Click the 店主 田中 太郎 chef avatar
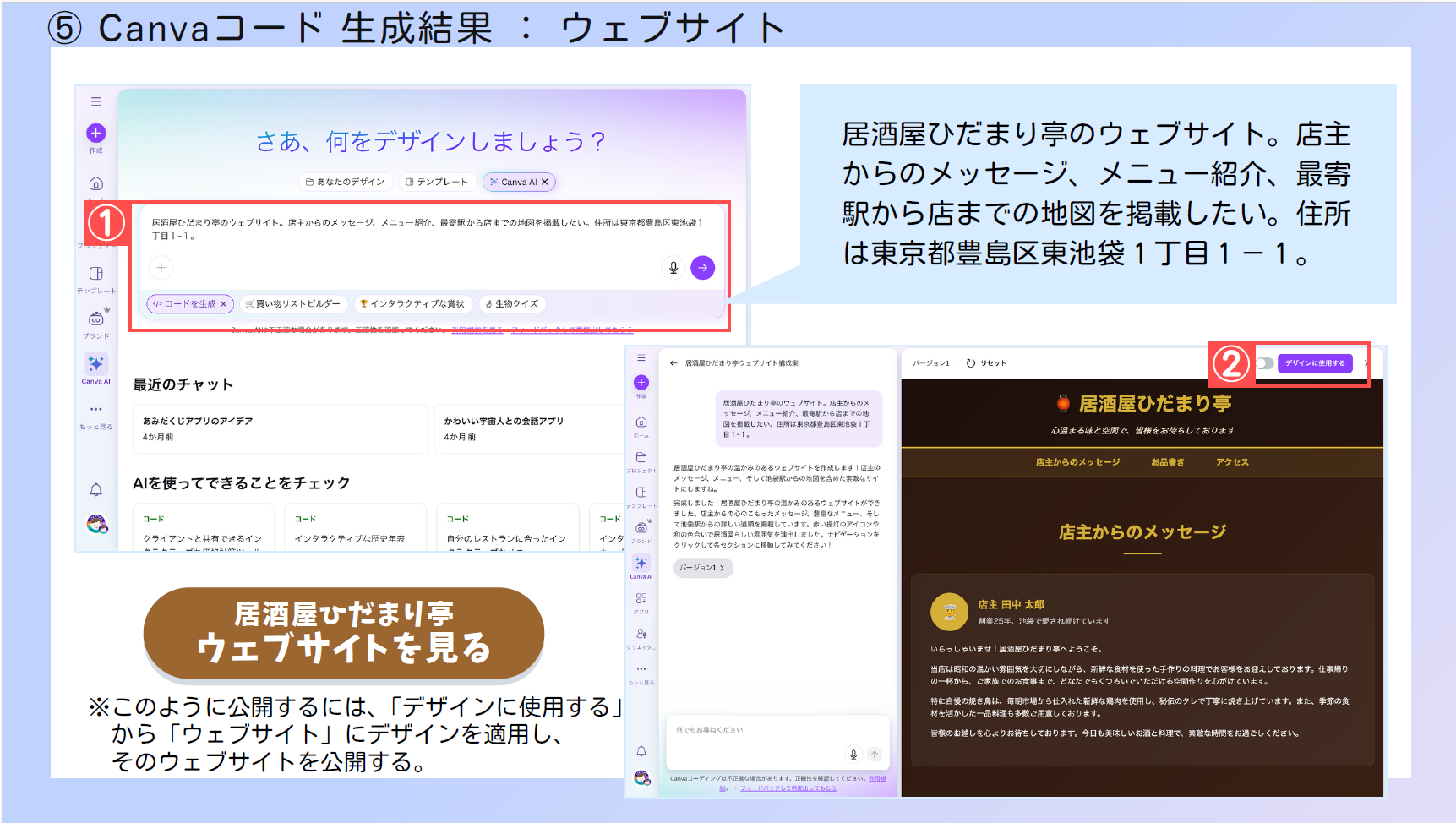The width and height of the screenshot is (1456, 823). click(x=949, y=612)
